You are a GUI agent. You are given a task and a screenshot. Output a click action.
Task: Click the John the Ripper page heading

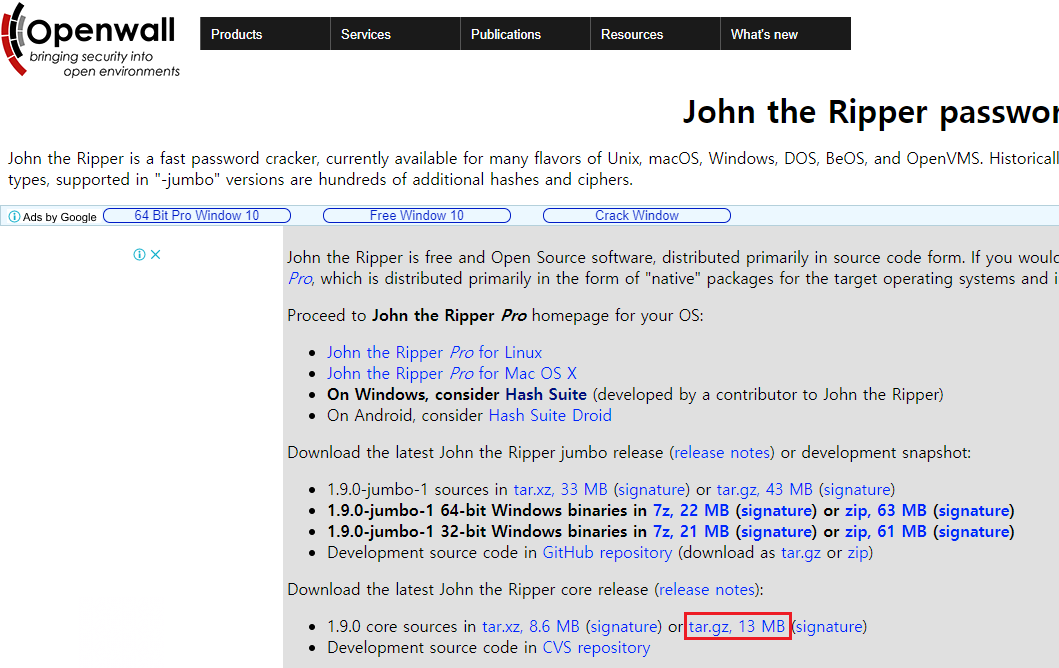click(870, 111)
